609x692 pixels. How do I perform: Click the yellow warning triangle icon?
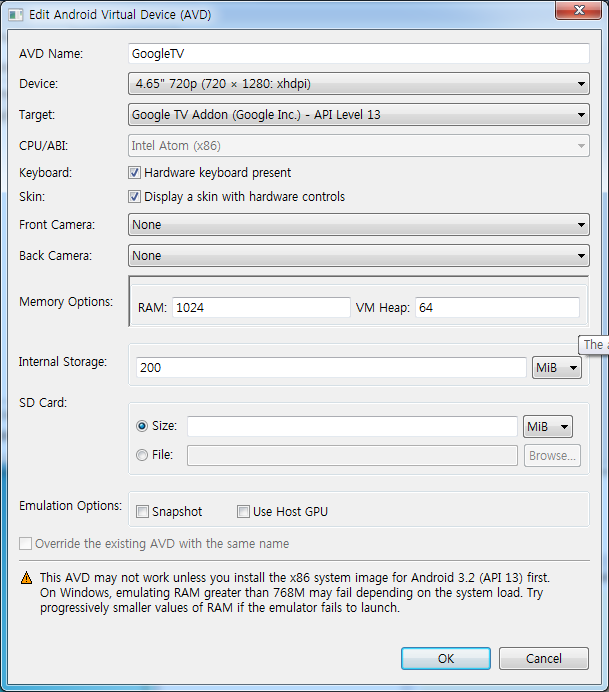pos(26,578)
